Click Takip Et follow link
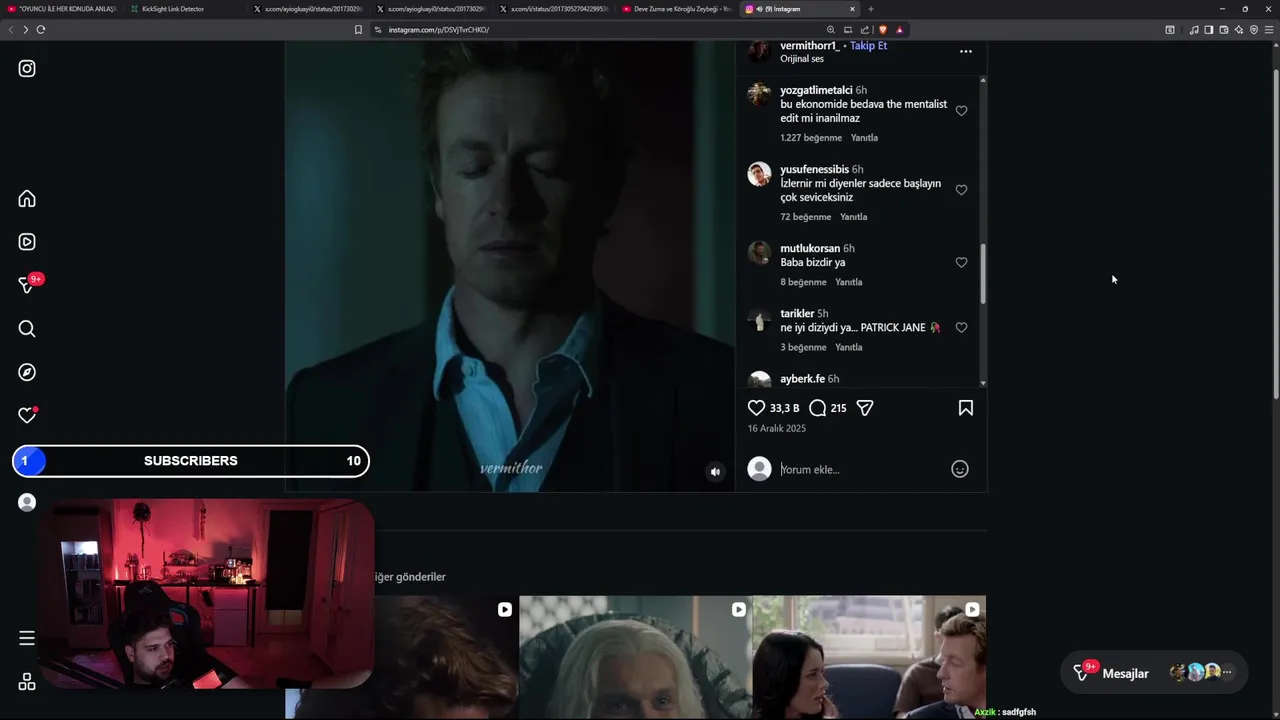This screenshot has width=1280, height=720. click(x=868, y=46)
